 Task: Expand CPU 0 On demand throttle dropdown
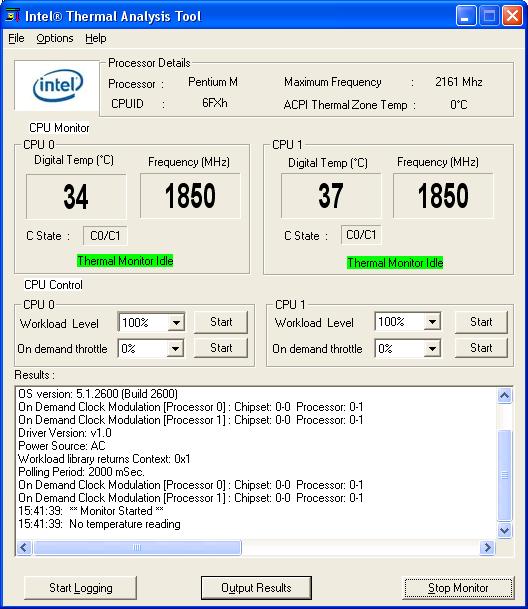[x=175, y=348]
